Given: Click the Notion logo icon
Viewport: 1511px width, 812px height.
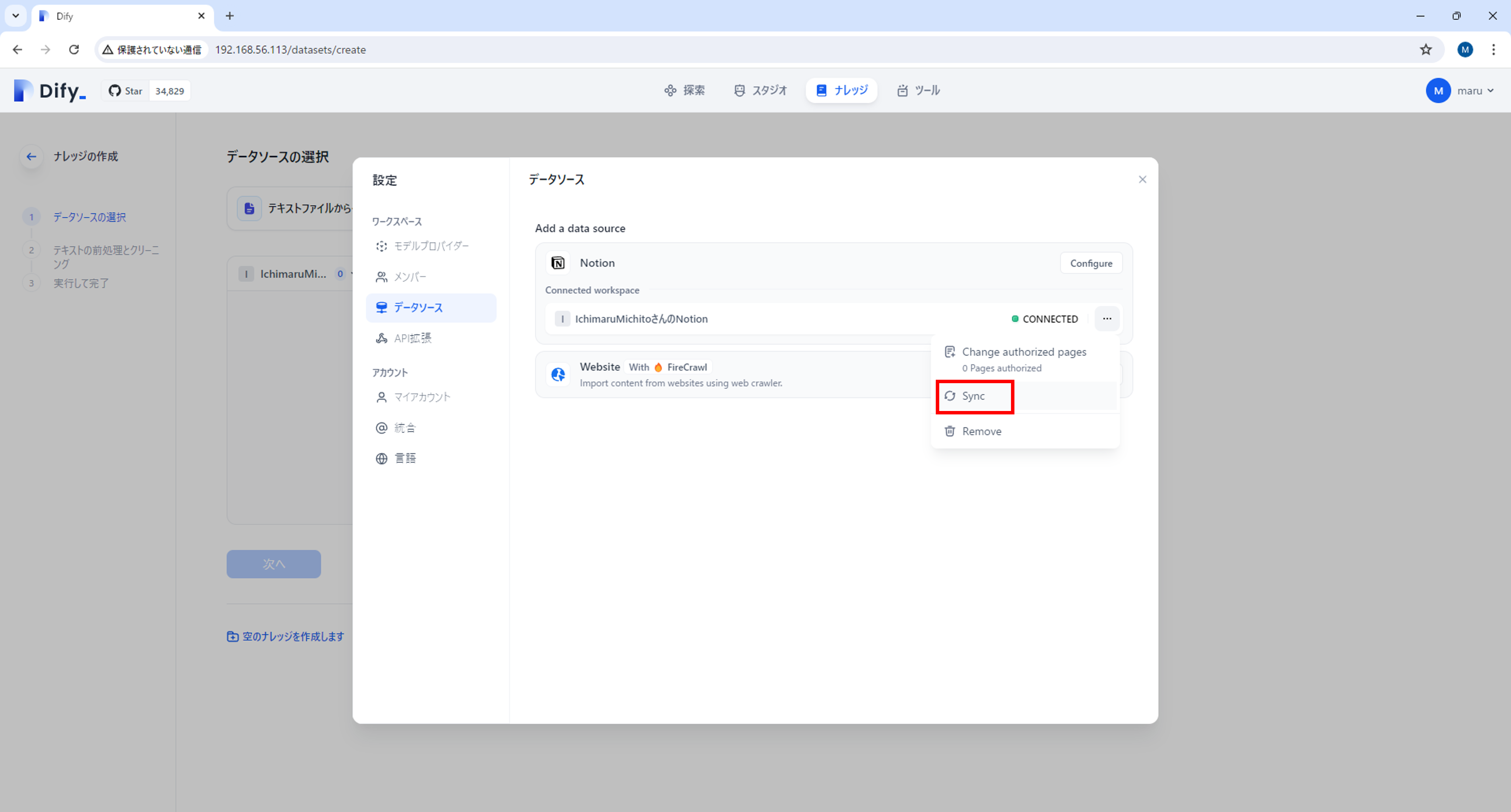Looking at the screenshot, I should (558, 263).
